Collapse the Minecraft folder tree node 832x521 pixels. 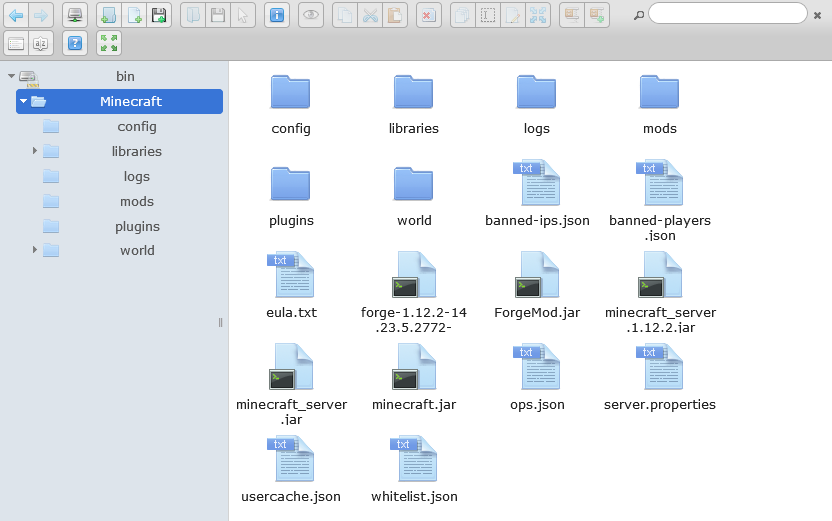pos(23,101)
